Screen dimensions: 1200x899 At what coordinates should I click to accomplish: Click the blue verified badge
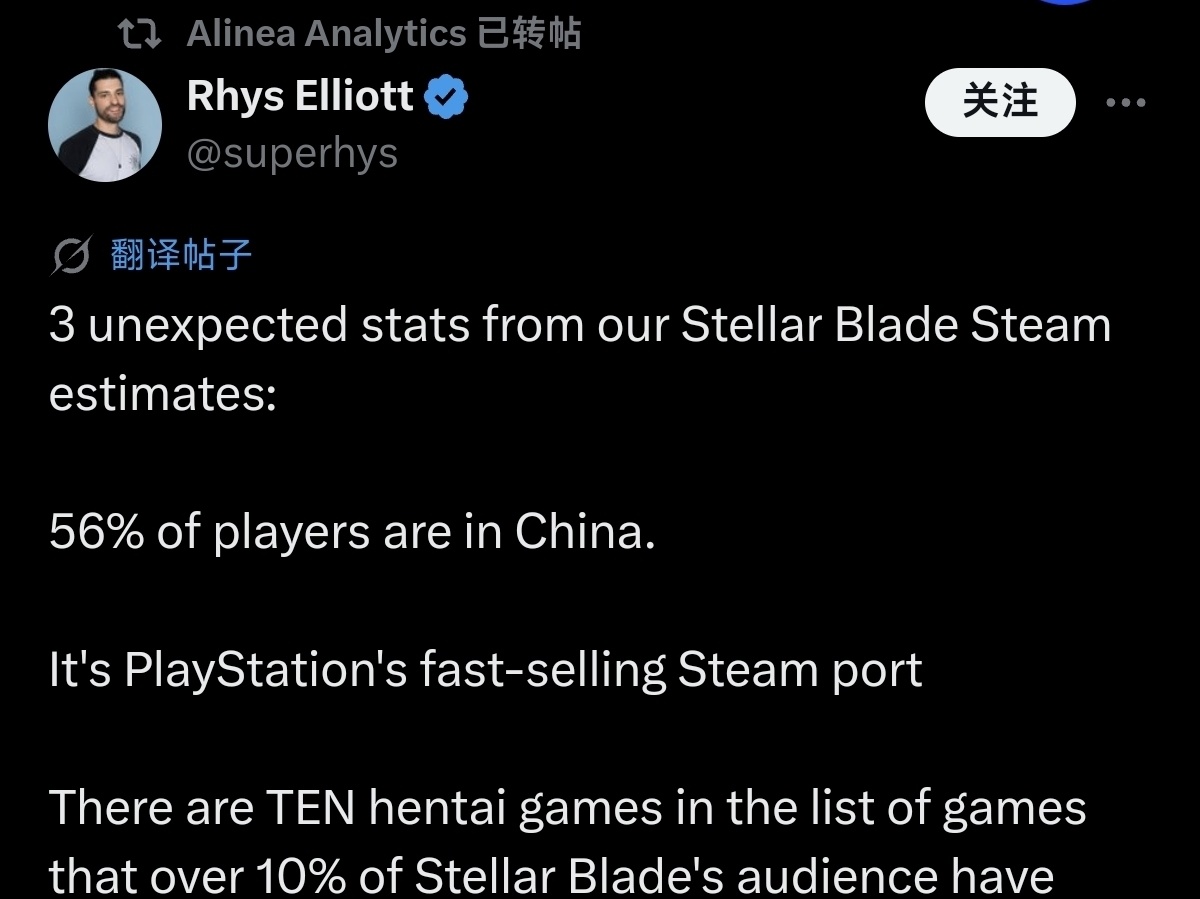(x=446, y=99)
